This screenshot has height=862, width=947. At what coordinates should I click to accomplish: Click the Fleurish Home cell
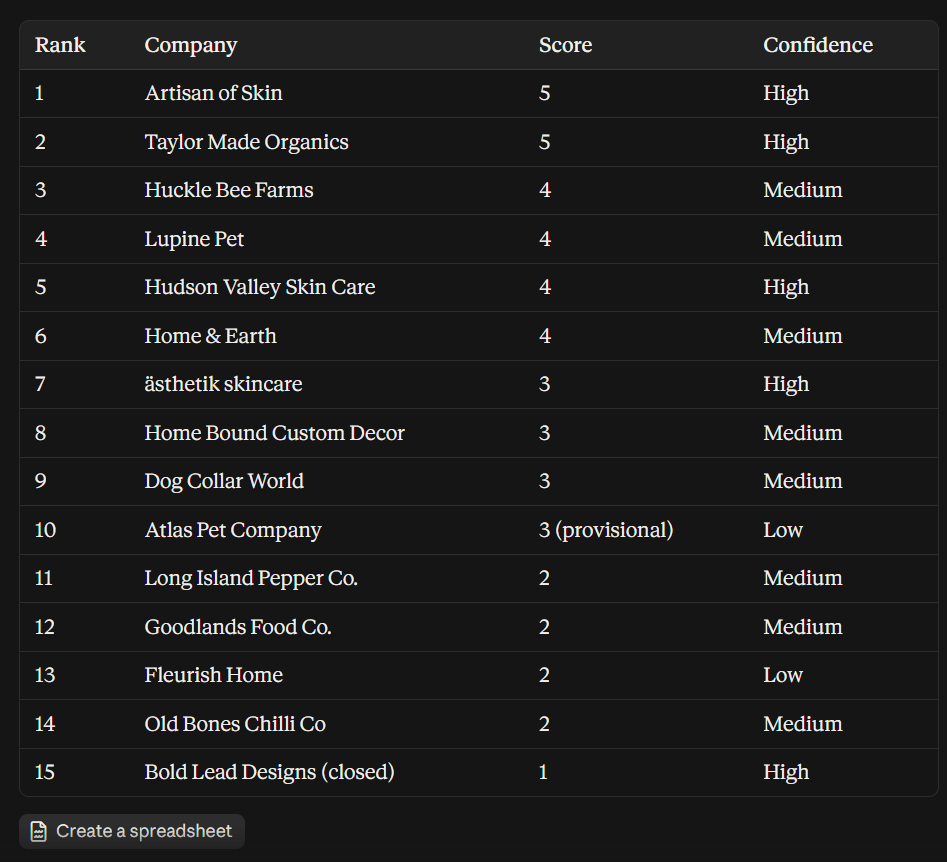pos(213,675)
